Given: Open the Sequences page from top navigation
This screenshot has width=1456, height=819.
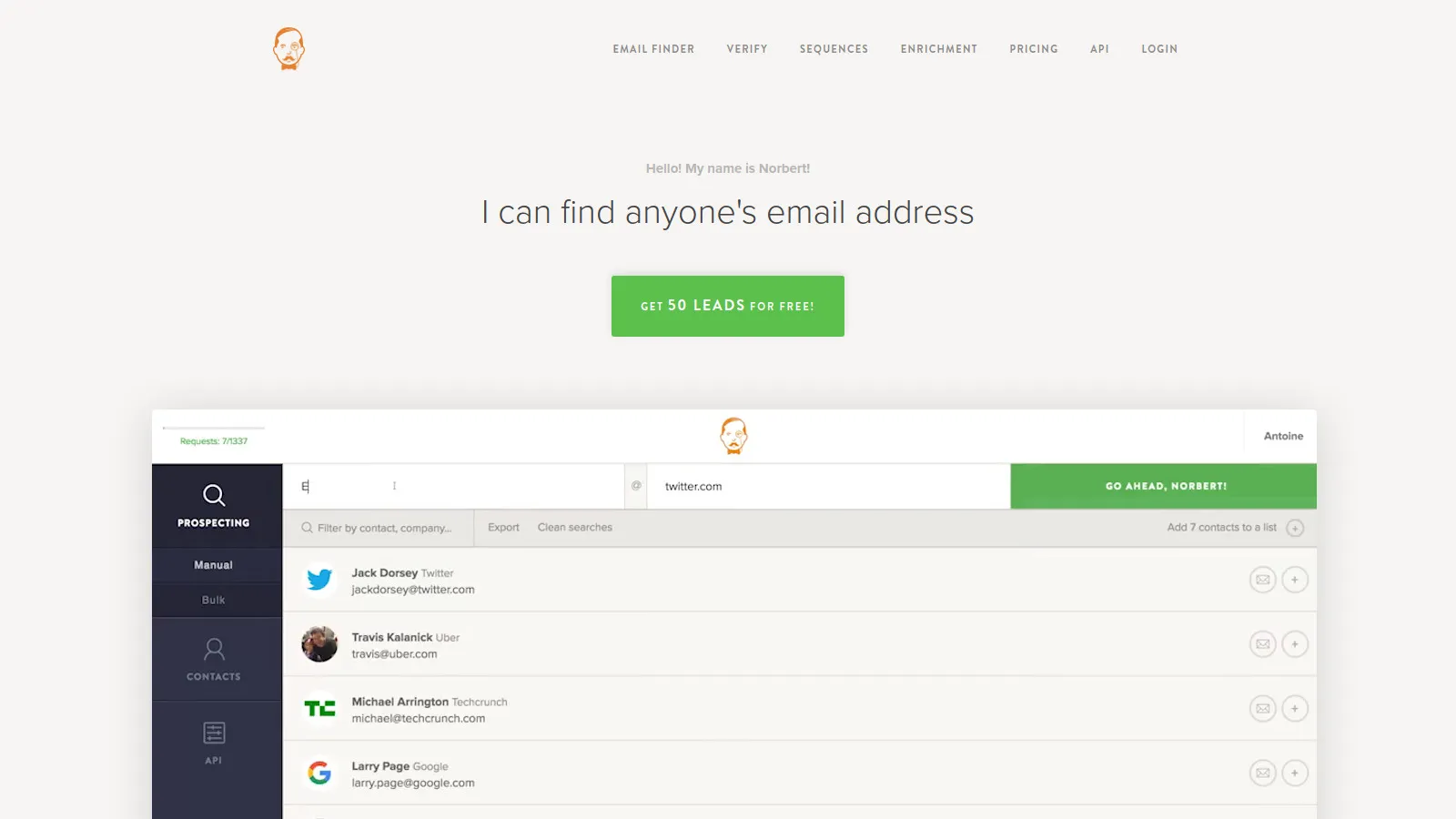Looking at the screenshot, I should tap(834, 49).
